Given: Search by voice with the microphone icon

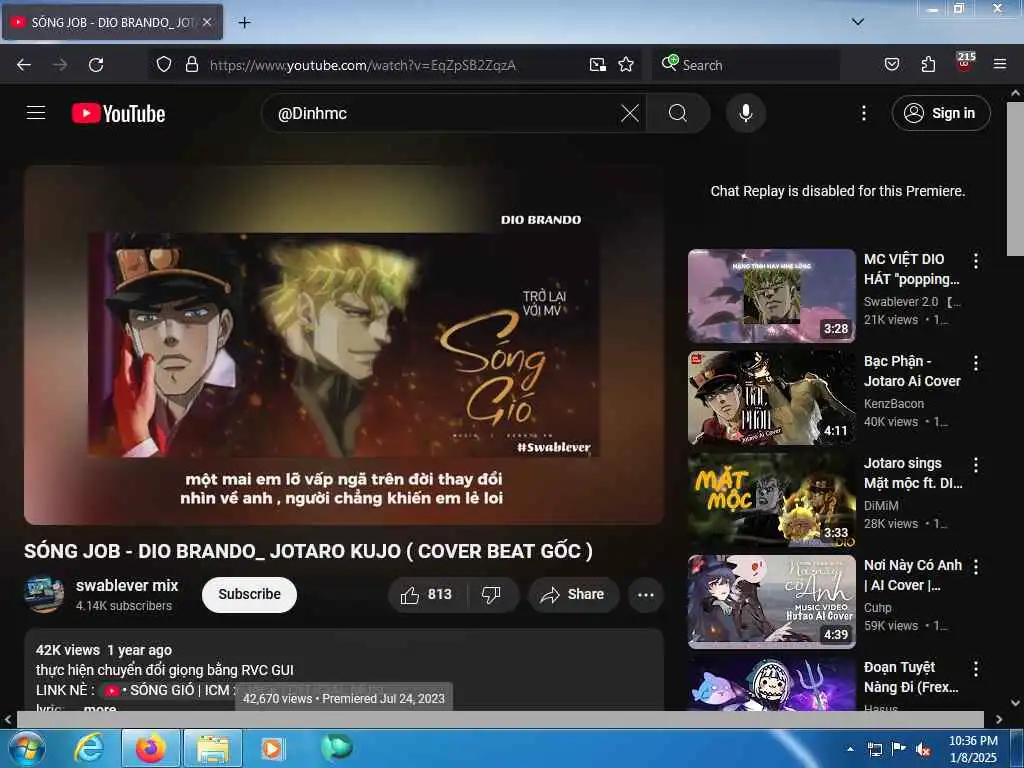Looking at the screenshot, I should point(746,113).
